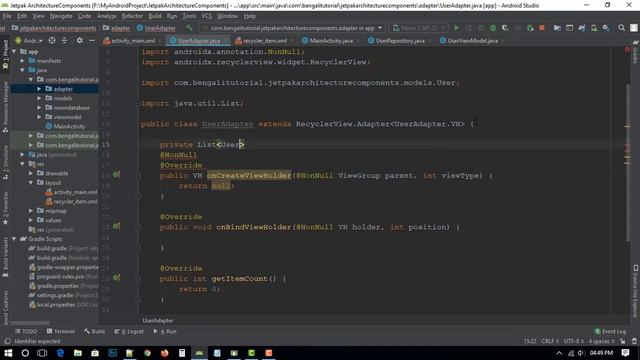The width and height of the screenshot is (640, 360).
Task: Click Attach Debugger to Android Process icon
Action: 530,28
